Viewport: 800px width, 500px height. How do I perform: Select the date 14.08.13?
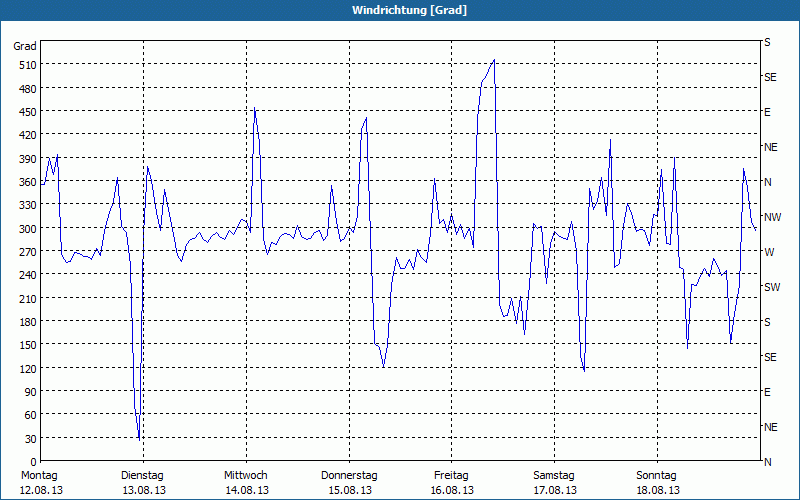coord(247,490)
